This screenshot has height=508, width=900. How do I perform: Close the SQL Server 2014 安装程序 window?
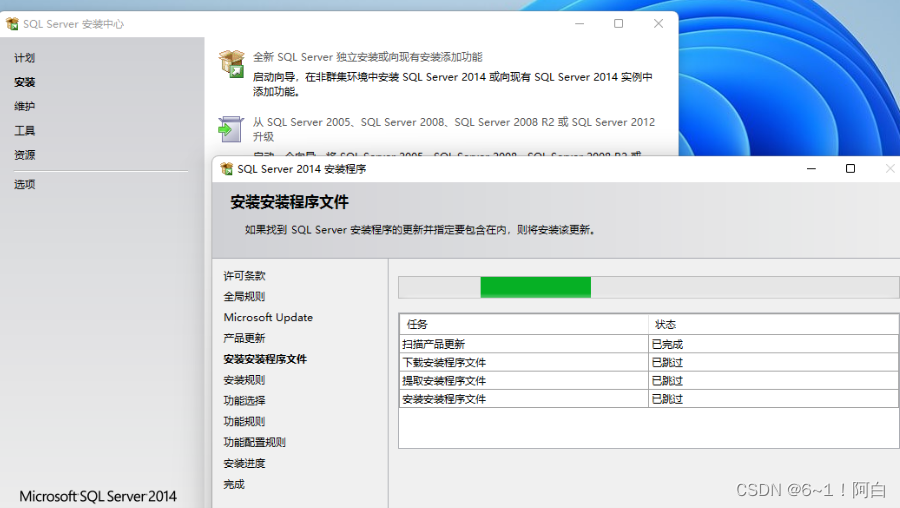[x=890, y=169]
